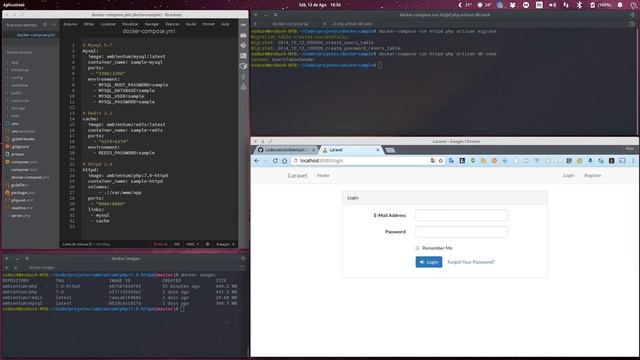640x360 pixels.
Task: Reload the Laravel page in Chrome
Action: point(275,161)
